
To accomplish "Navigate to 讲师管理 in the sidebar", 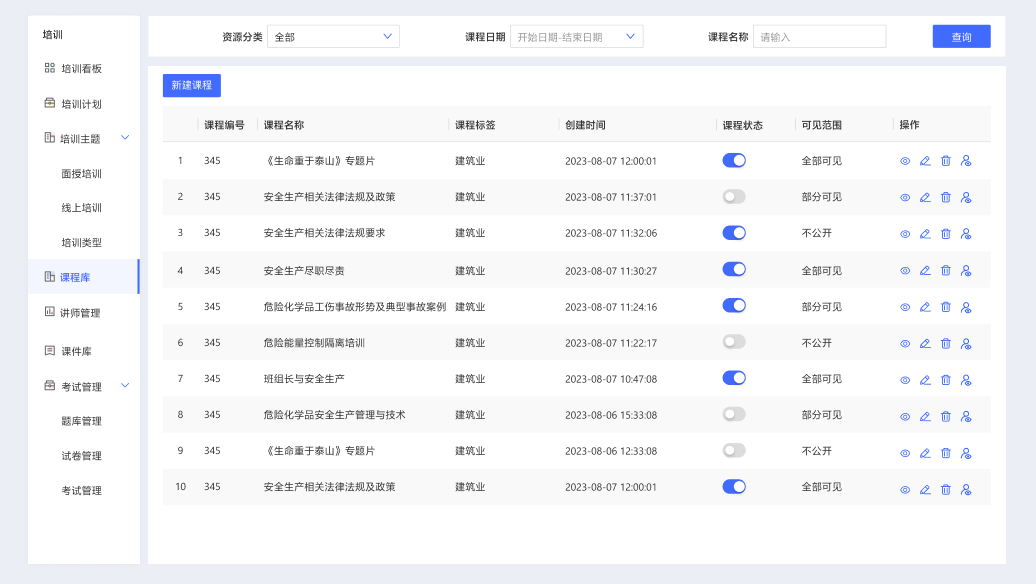I will 72,311.
